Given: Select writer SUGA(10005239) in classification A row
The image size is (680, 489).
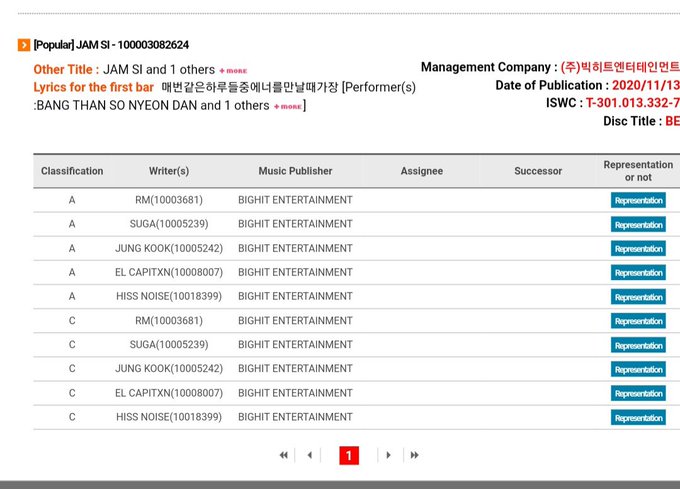Looking at the screenshot, I should [x=169, y=224].
